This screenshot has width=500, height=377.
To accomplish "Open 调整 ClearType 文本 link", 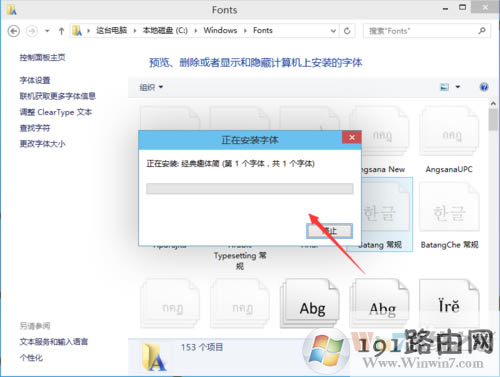I will click(56, 112).
